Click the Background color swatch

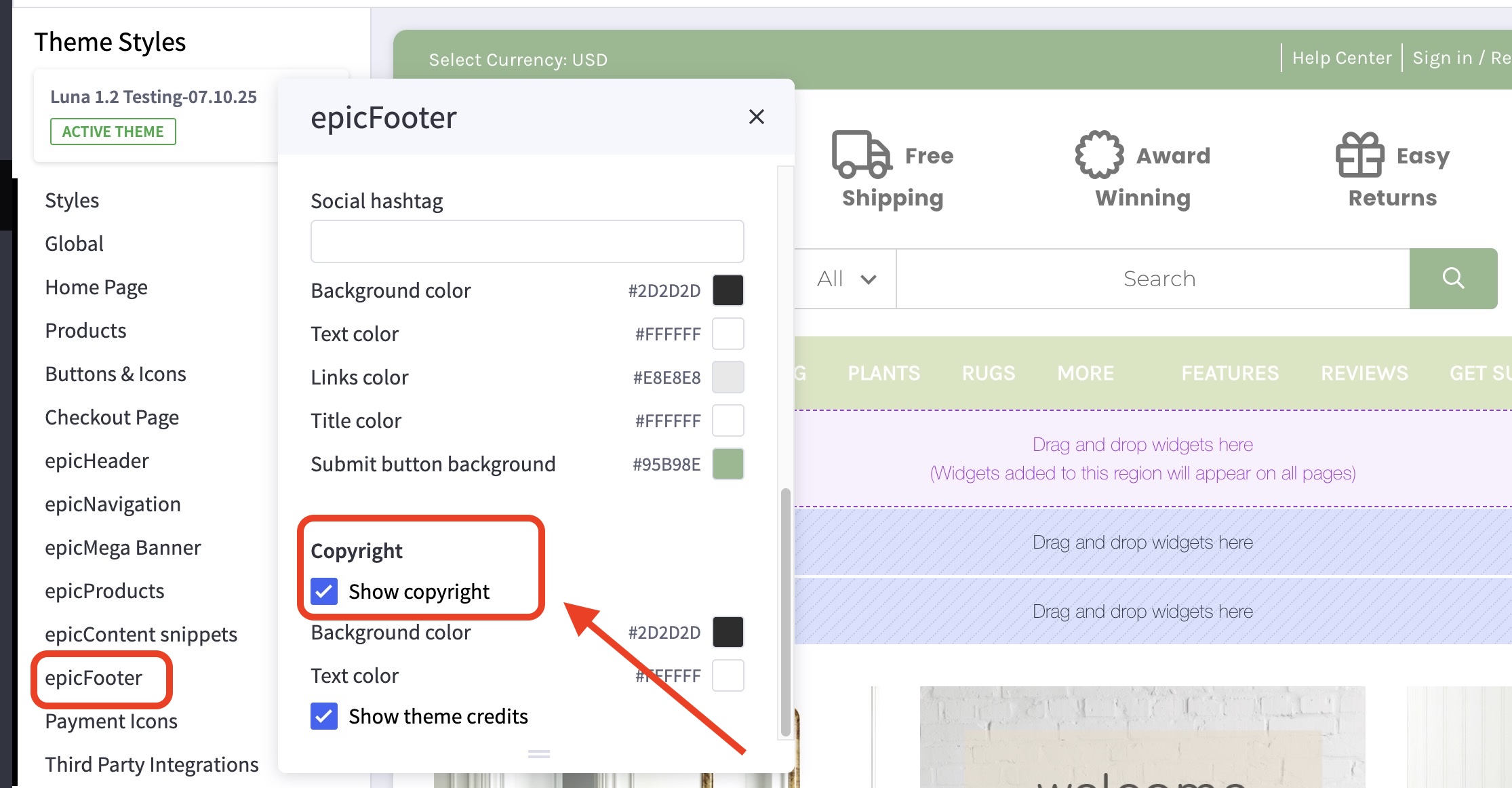[x=728, y=290]
